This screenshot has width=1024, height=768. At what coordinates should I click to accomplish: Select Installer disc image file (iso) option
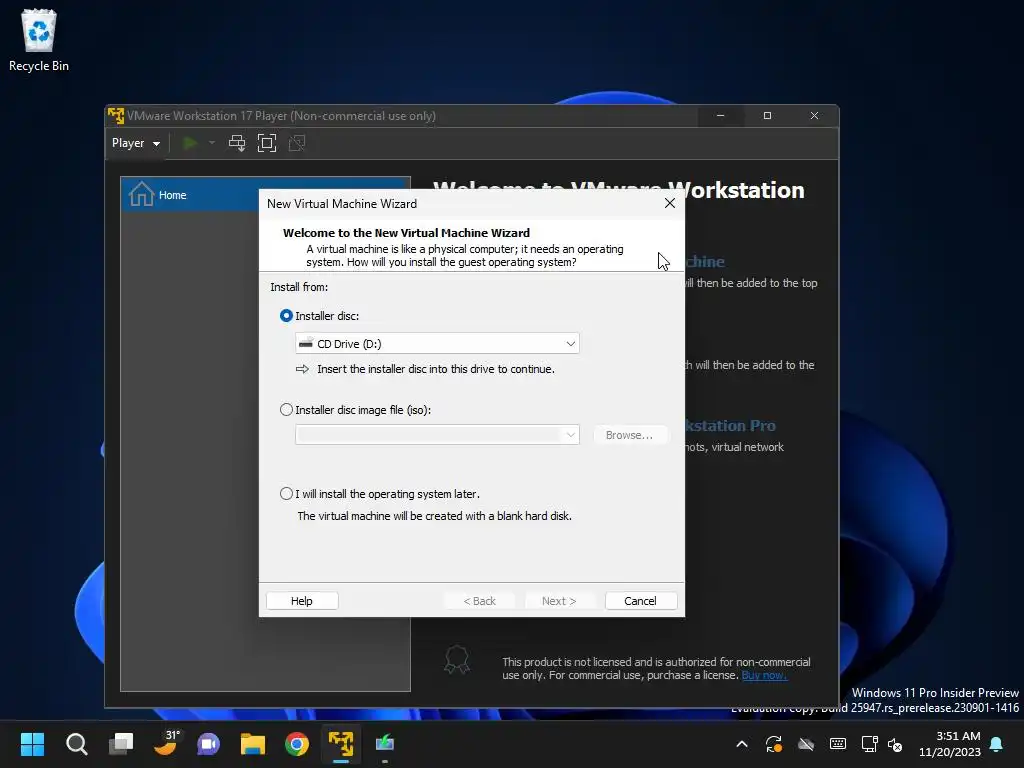(x=286, y=410)
